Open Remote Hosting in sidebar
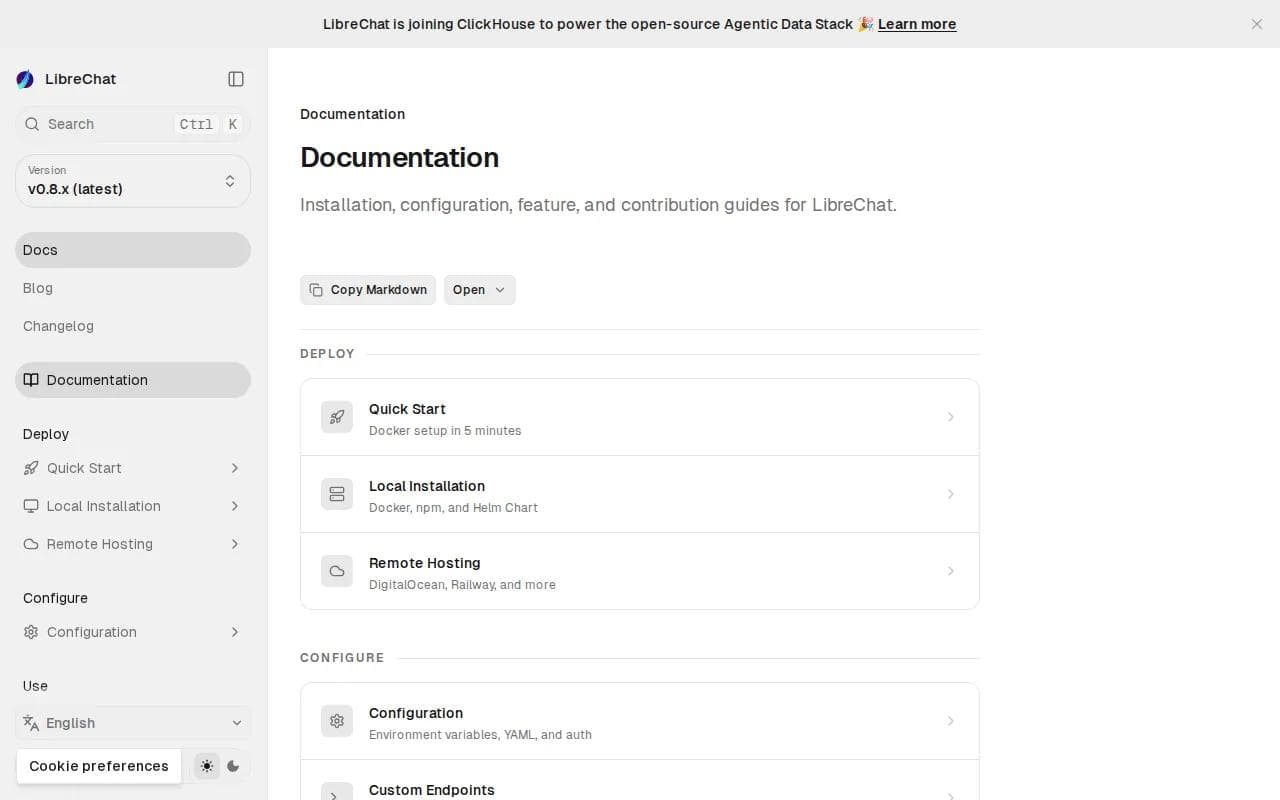This screenshot has height=800, width=1280. coord(133,544)
